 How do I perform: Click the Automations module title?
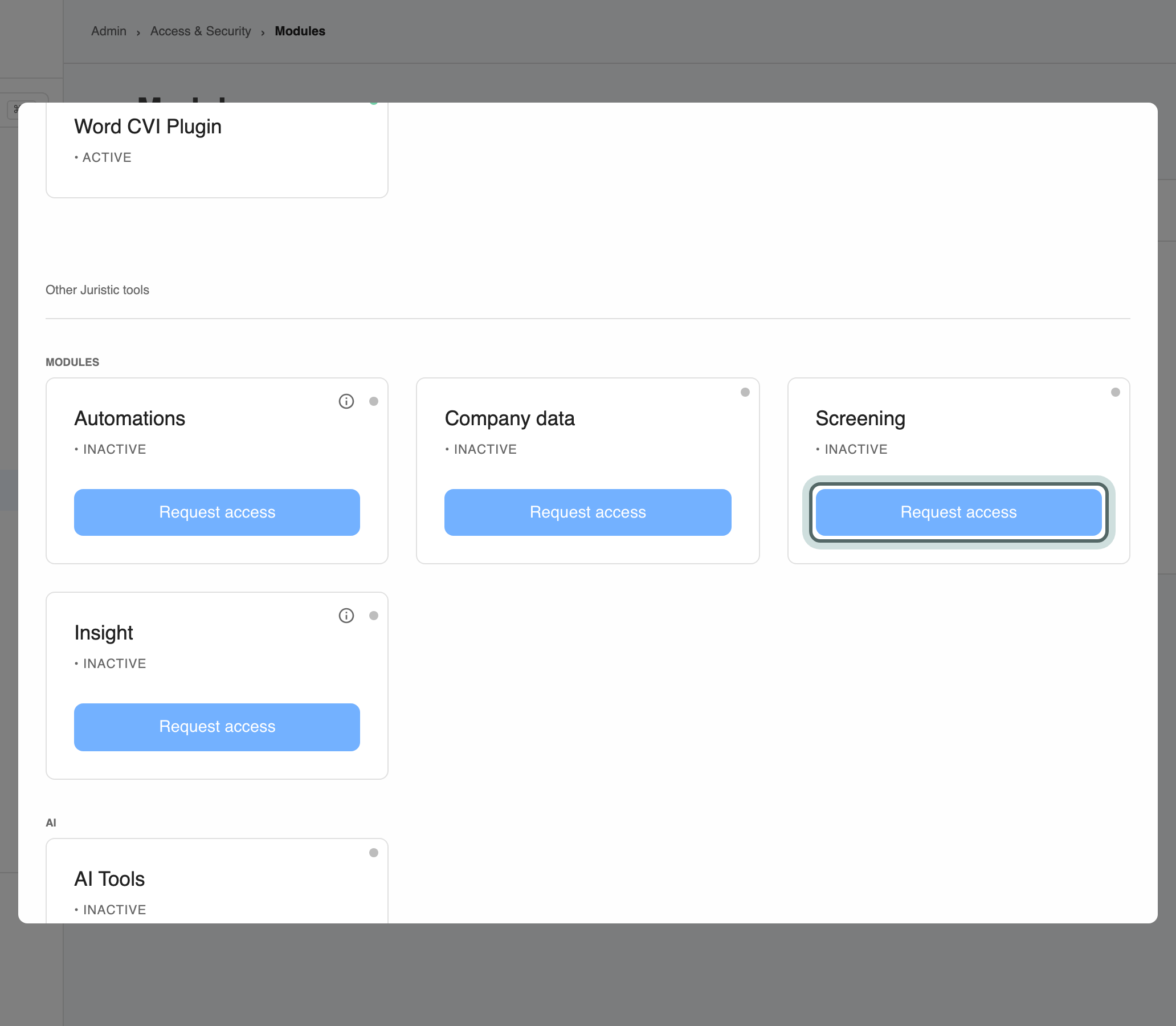tap(130, 418)
